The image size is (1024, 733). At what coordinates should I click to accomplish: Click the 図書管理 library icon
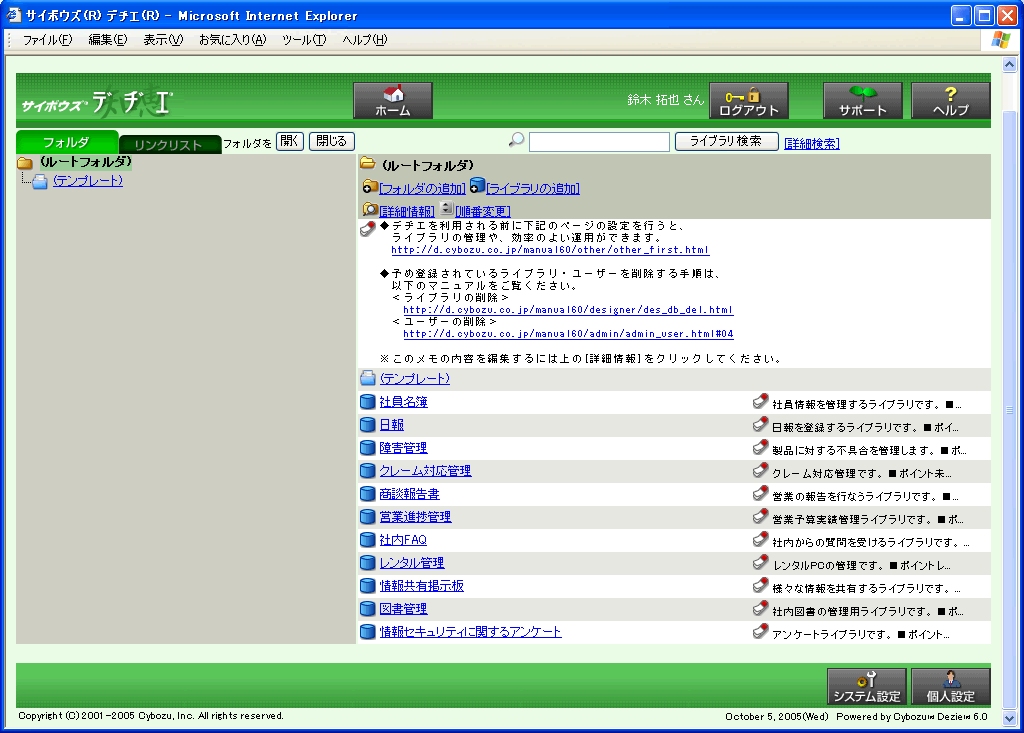[x=368, y=609]
